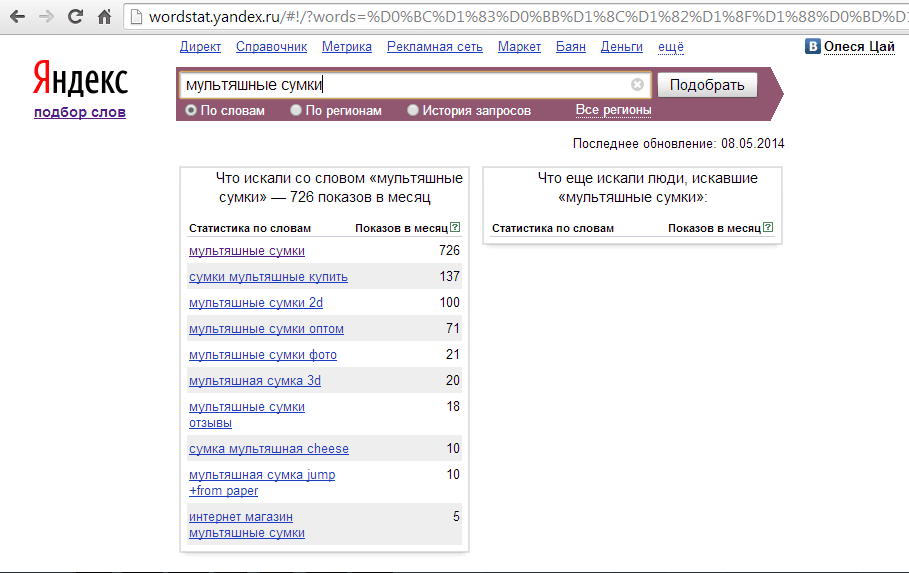Reload the page with refresh icon
This screenshot has height=573, width=909.
tap(75, 17)
